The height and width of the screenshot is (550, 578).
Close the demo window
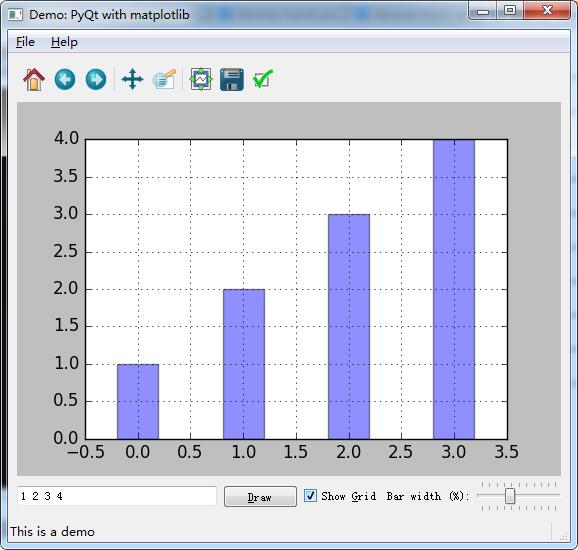pyautogui.click(x=547, y=11)
